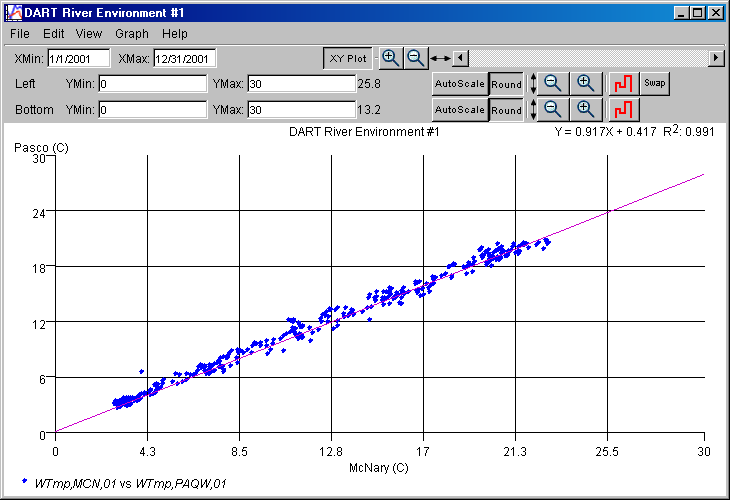Open the Graph menu

132,34
